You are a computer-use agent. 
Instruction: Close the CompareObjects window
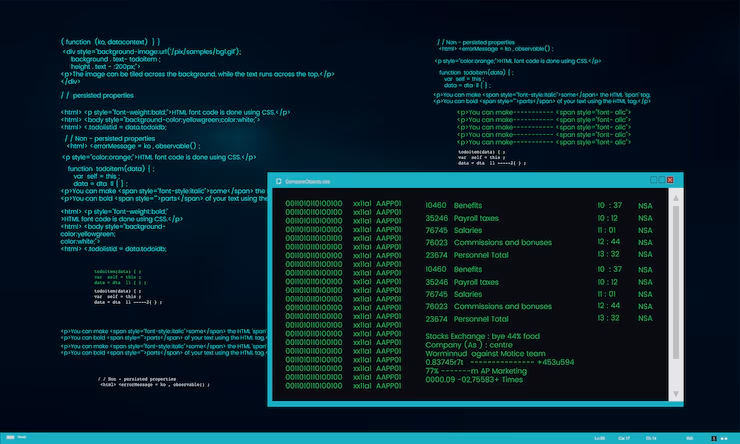[670, 180]
